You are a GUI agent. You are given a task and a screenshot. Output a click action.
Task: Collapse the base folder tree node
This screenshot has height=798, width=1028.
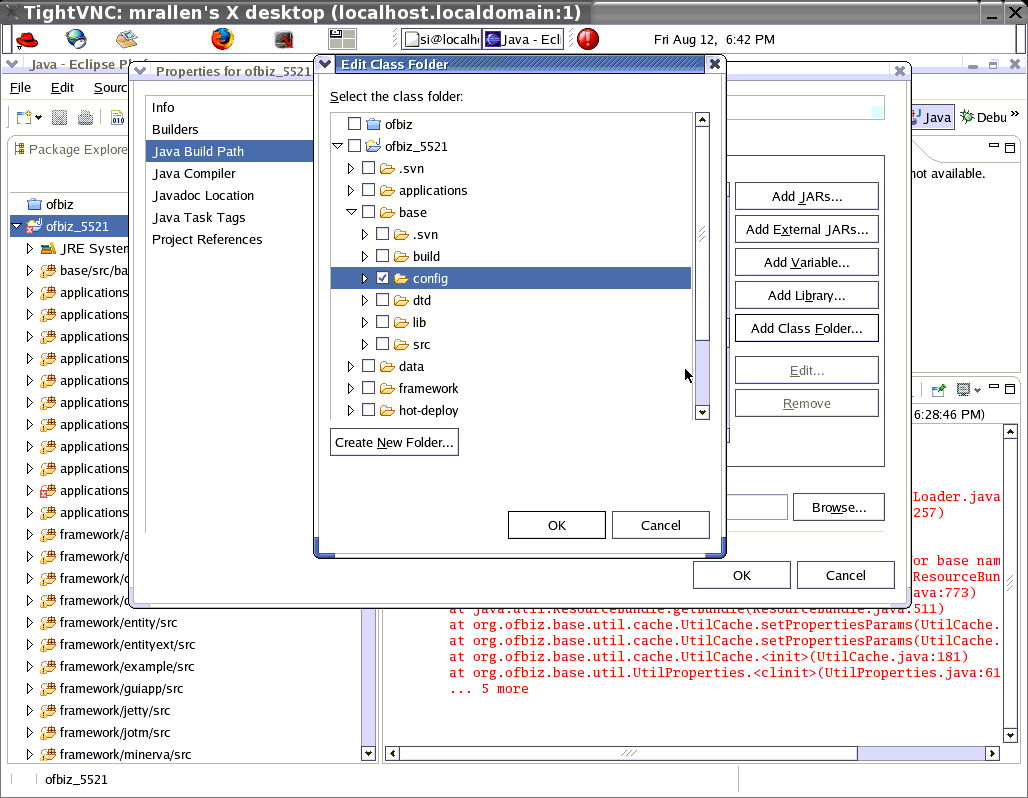tap(351, 213)
